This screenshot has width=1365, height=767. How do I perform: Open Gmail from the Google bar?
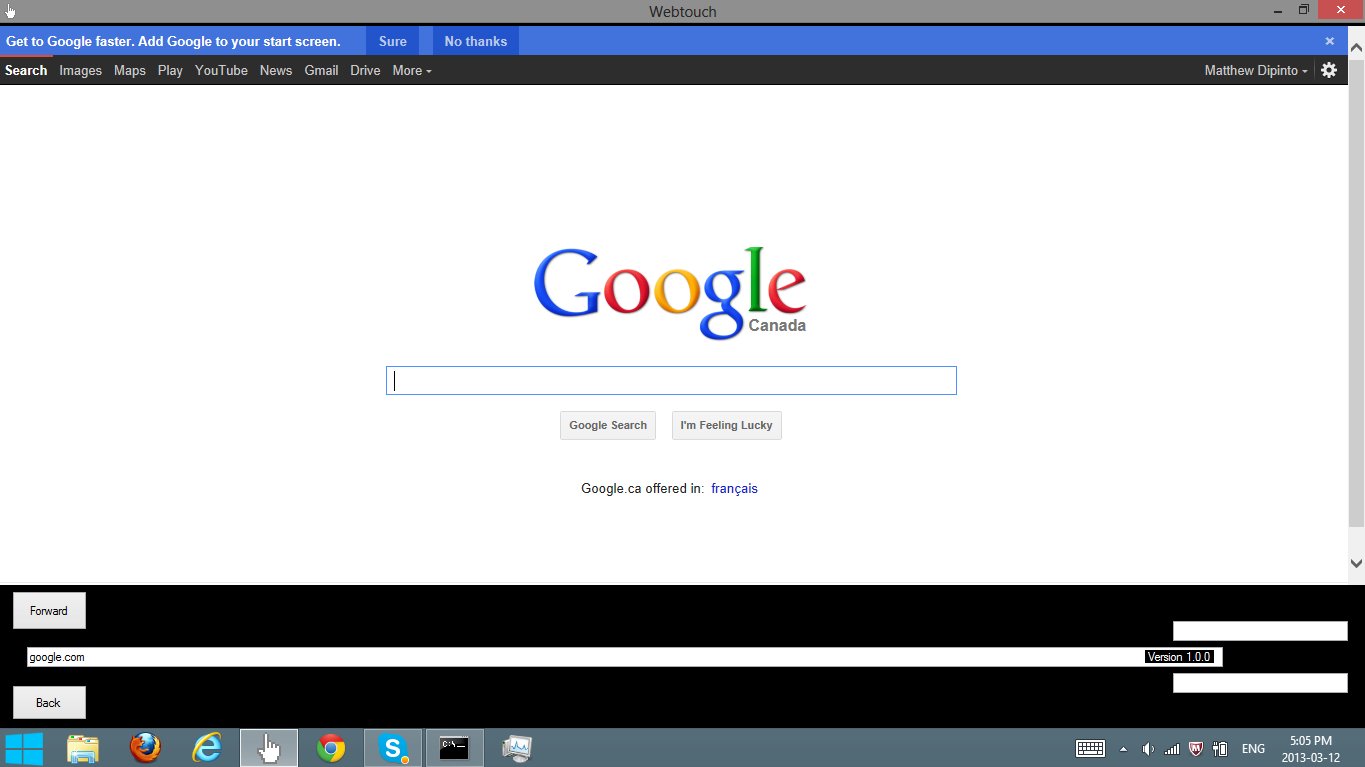pos(321,70)
